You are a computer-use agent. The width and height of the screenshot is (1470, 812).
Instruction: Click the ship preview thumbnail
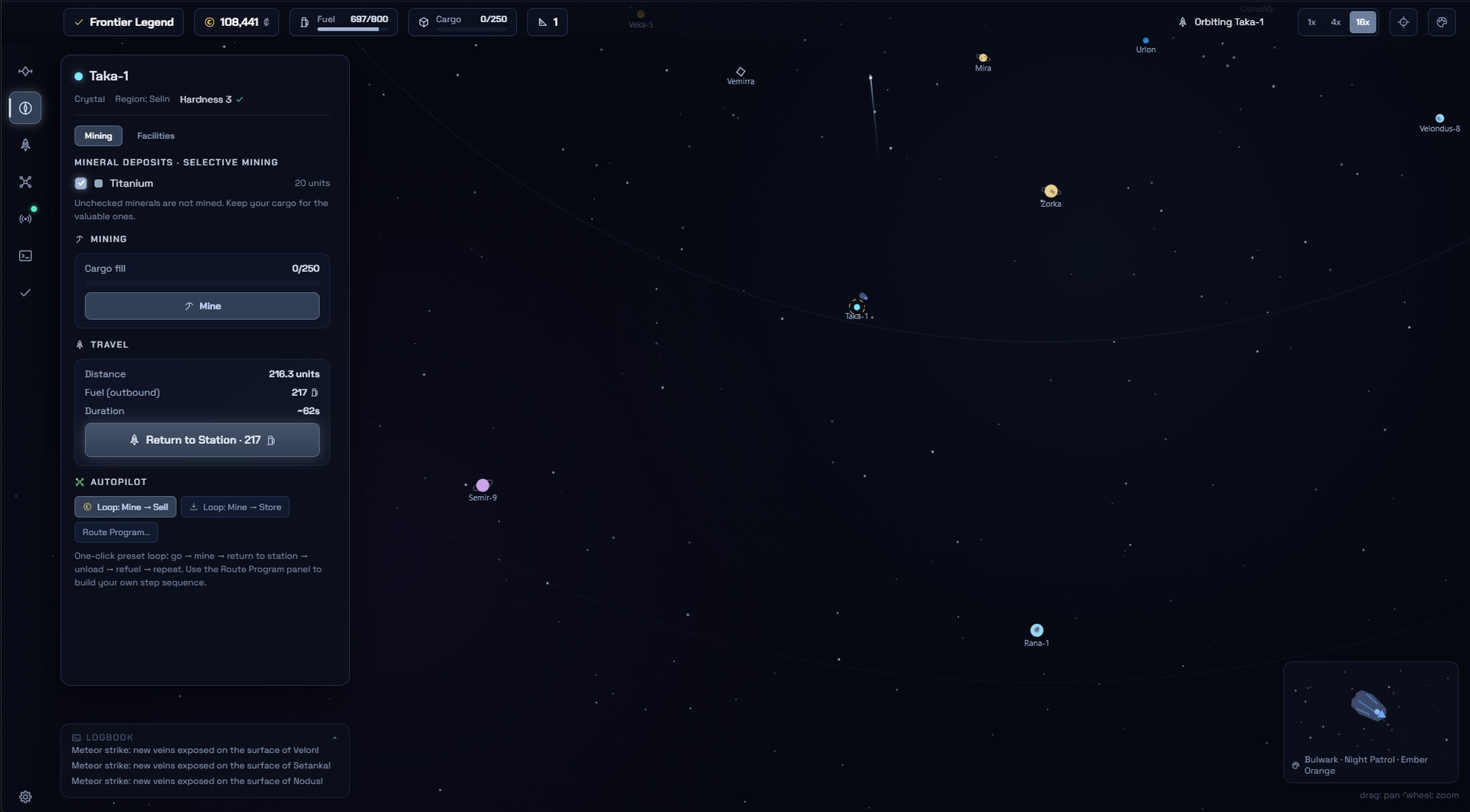[x=1370, y=722]
